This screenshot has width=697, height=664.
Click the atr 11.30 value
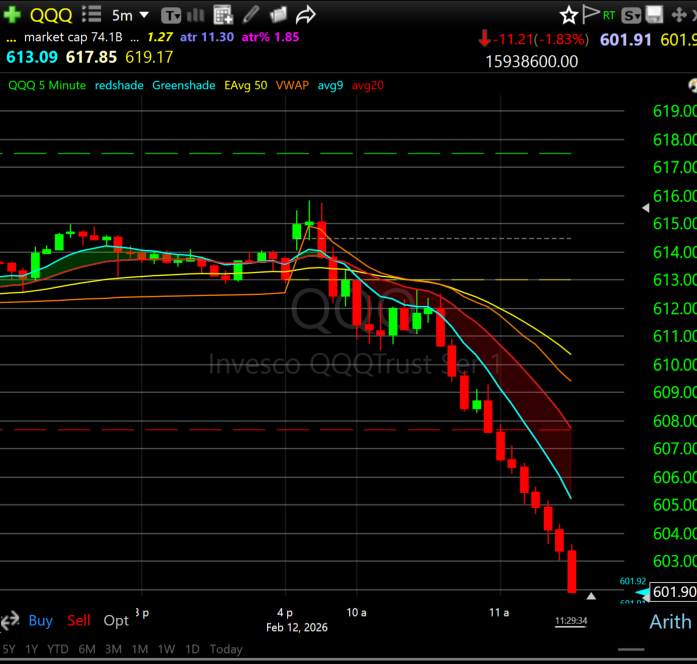pyautogui.click(x=207, y=37)
